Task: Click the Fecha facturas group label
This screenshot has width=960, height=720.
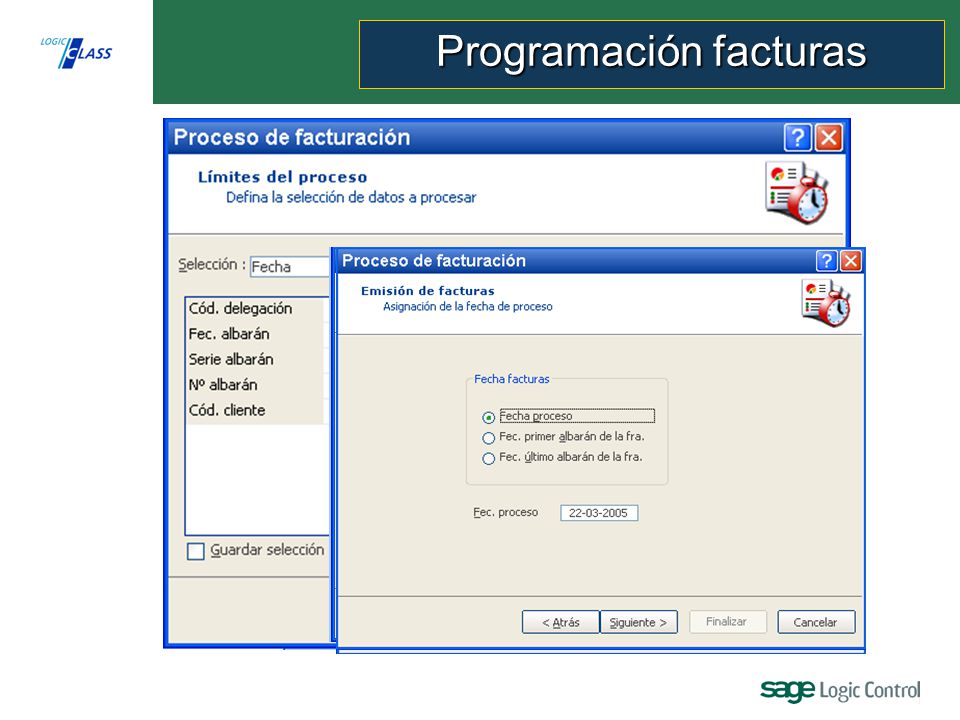Action: coord(512,379)
